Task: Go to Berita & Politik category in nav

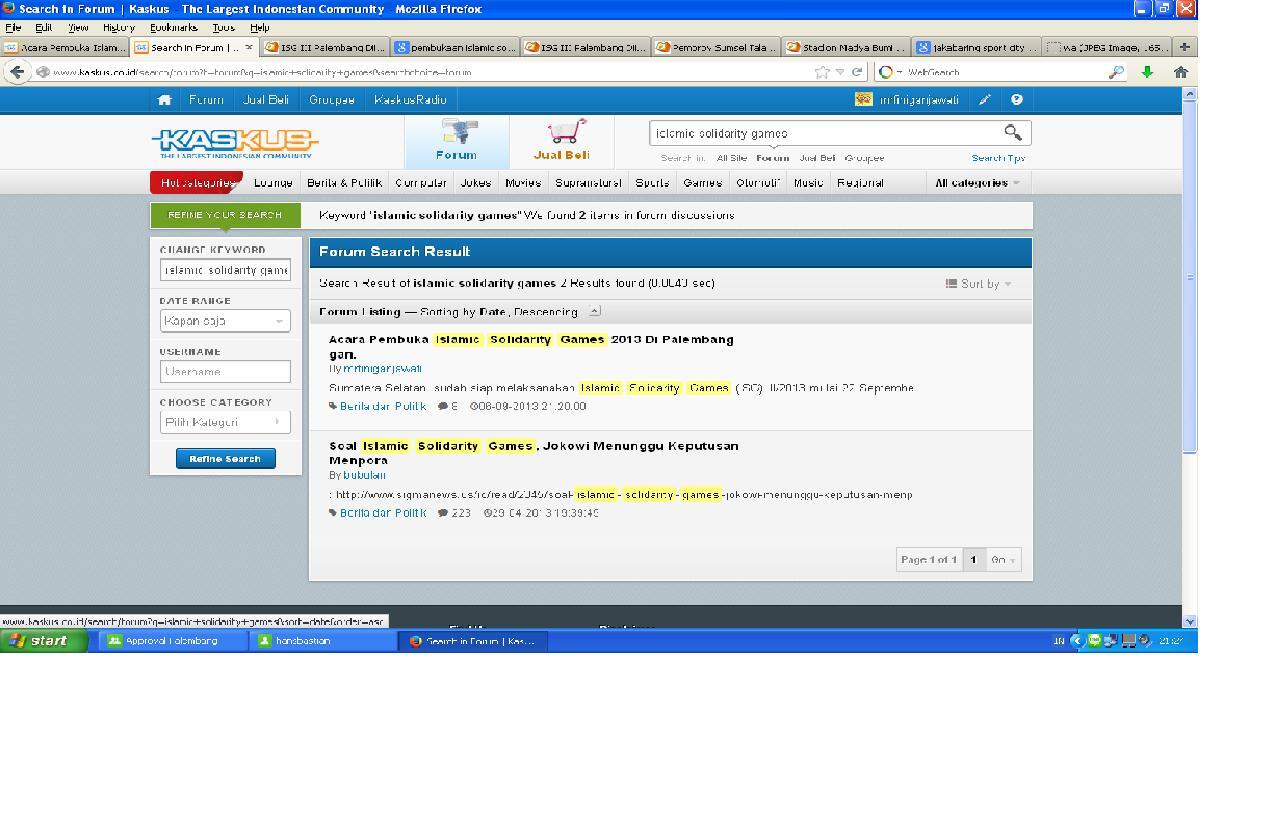Action: pyautogui.click(x=344, y=183)
